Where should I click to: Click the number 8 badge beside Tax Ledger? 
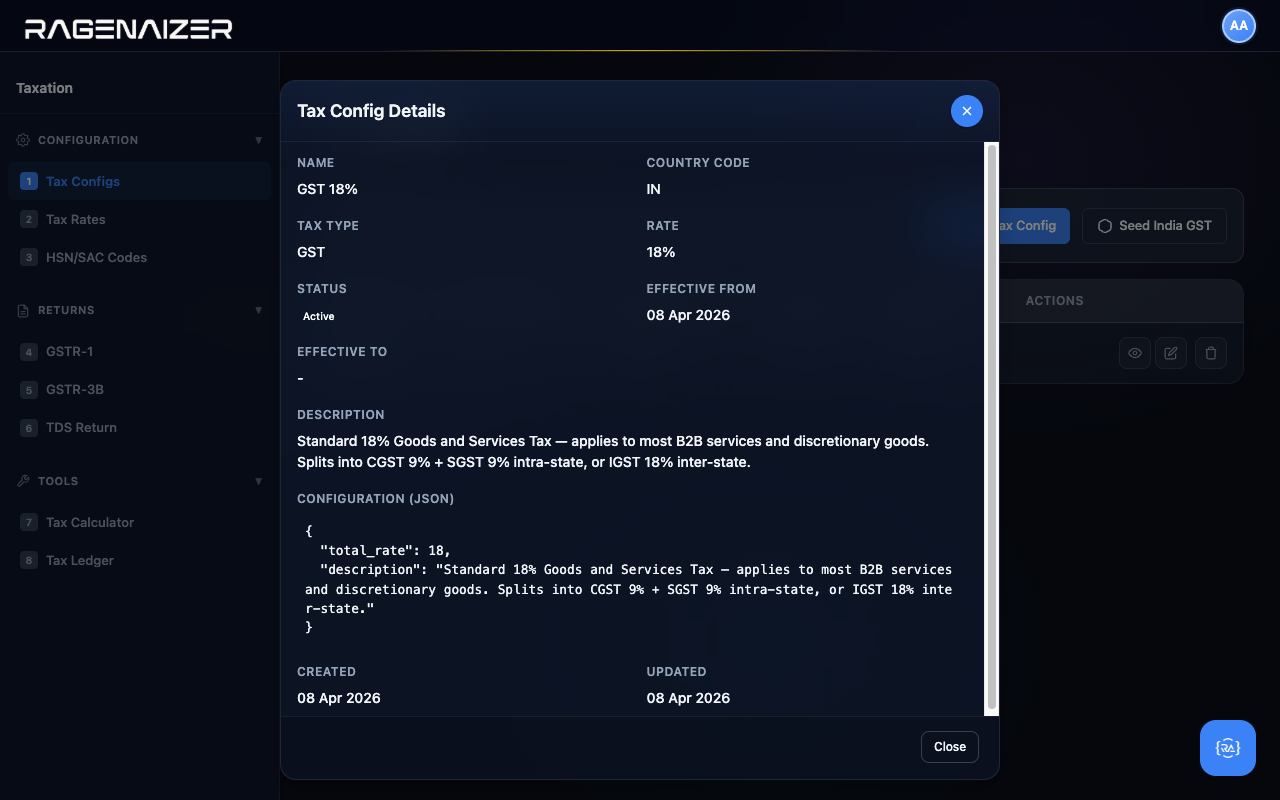coord(29,560)
